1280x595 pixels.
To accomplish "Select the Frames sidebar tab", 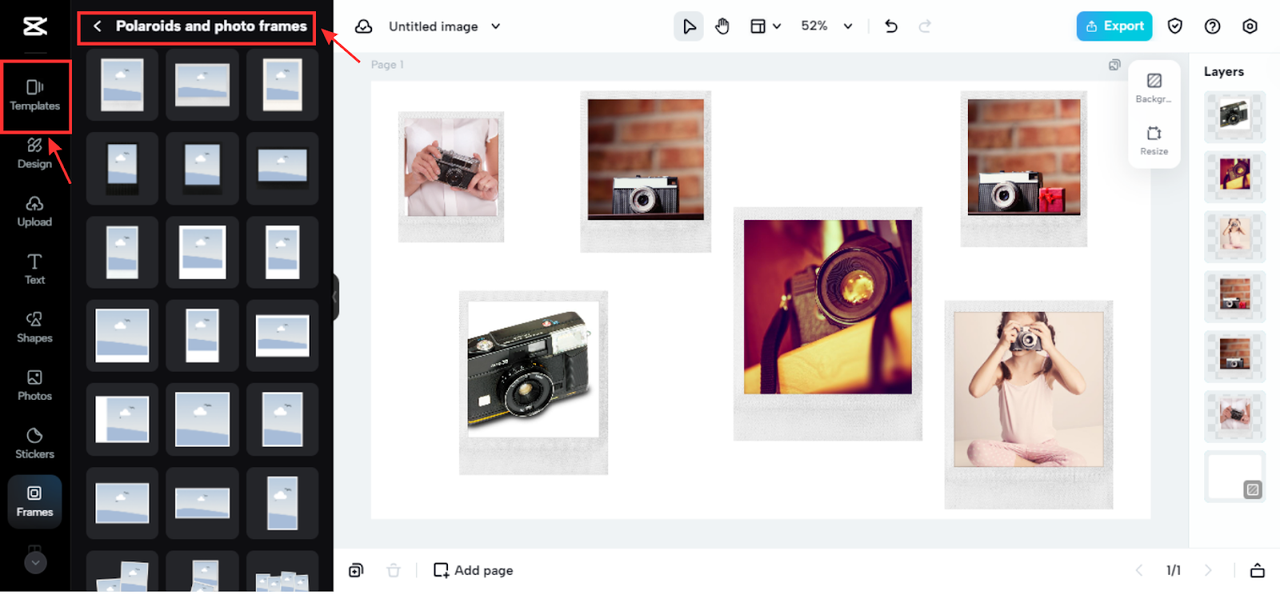I will 35,501.
